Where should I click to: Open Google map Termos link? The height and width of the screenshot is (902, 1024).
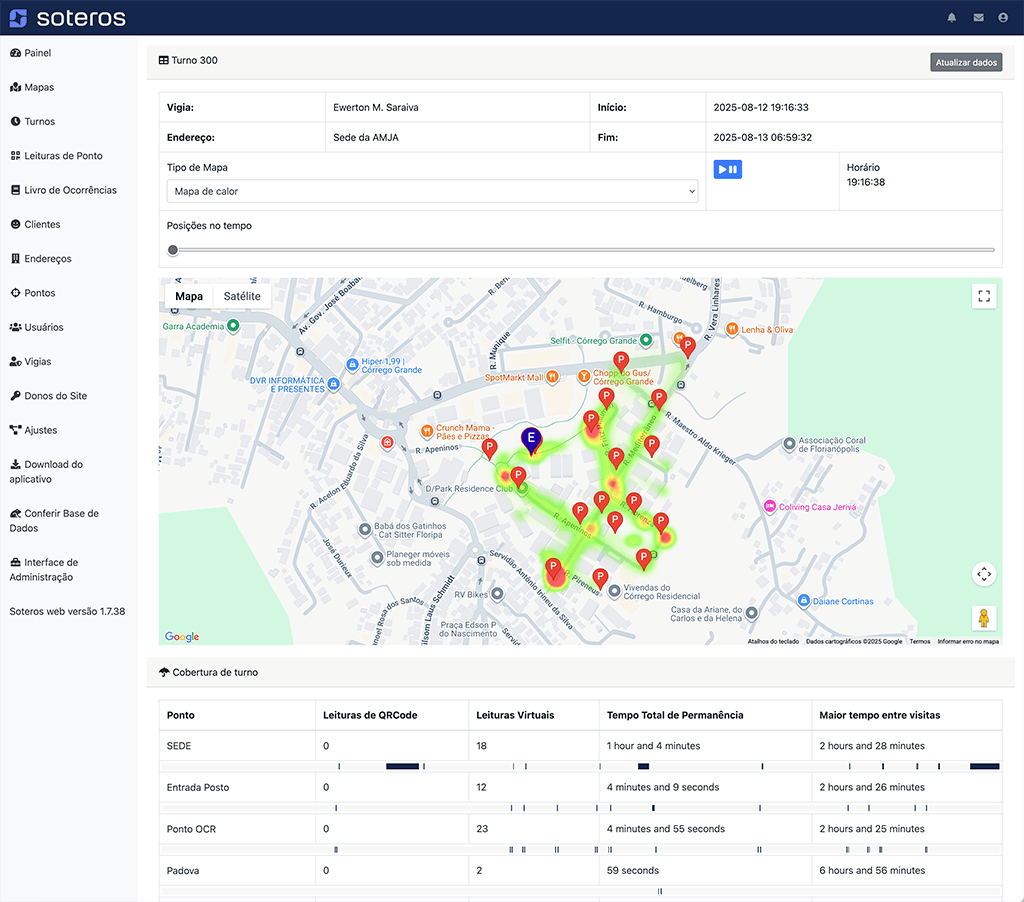point(919,642)
